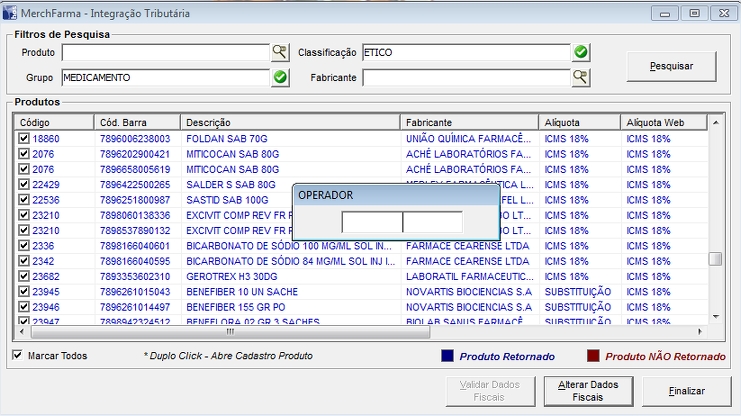Click right input box in OPERADOR dialog
The image size is (741, 416).
click(433, 222)
